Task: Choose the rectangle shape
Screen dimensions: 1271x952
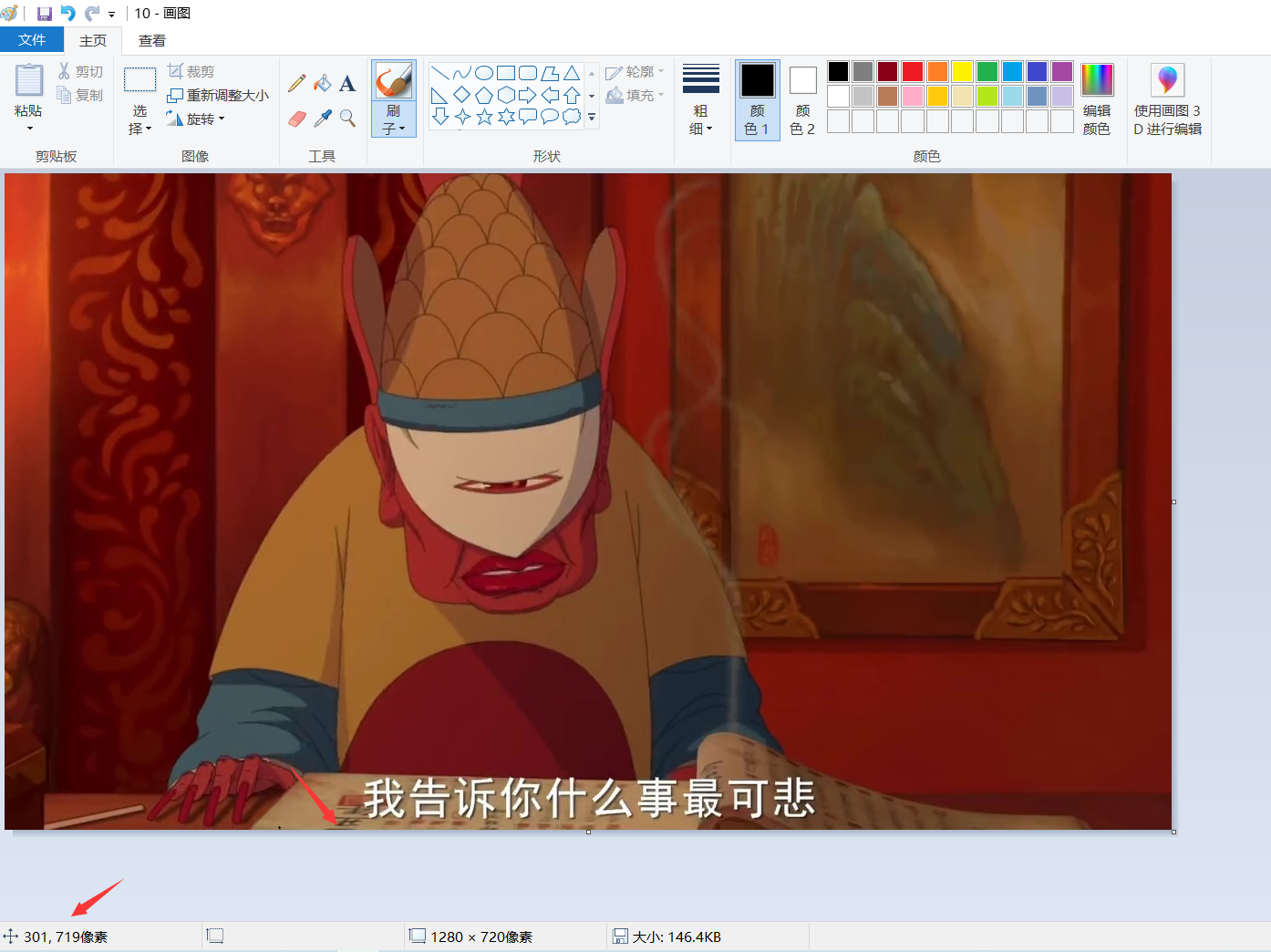Action: click(506, 73)
